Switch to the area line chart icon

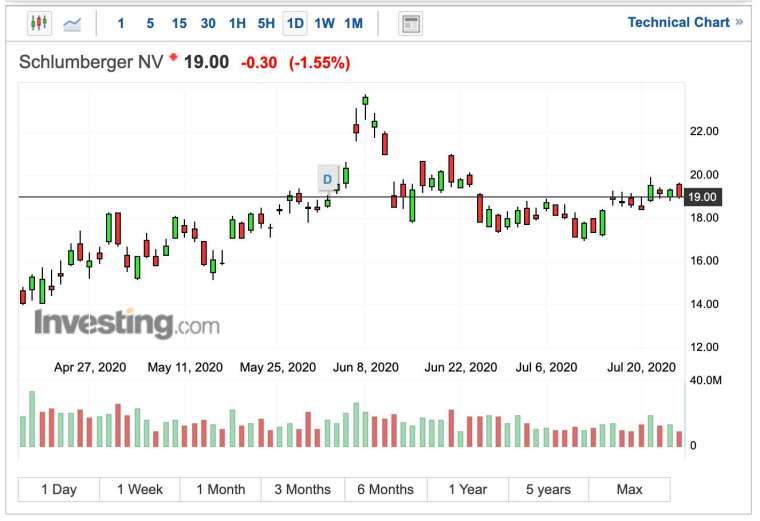coord(72,23)
